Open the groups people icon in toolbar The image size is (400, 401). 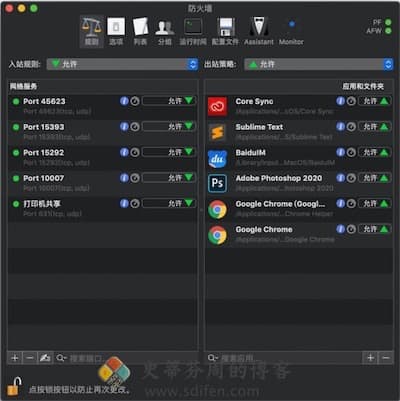[165, 31]
